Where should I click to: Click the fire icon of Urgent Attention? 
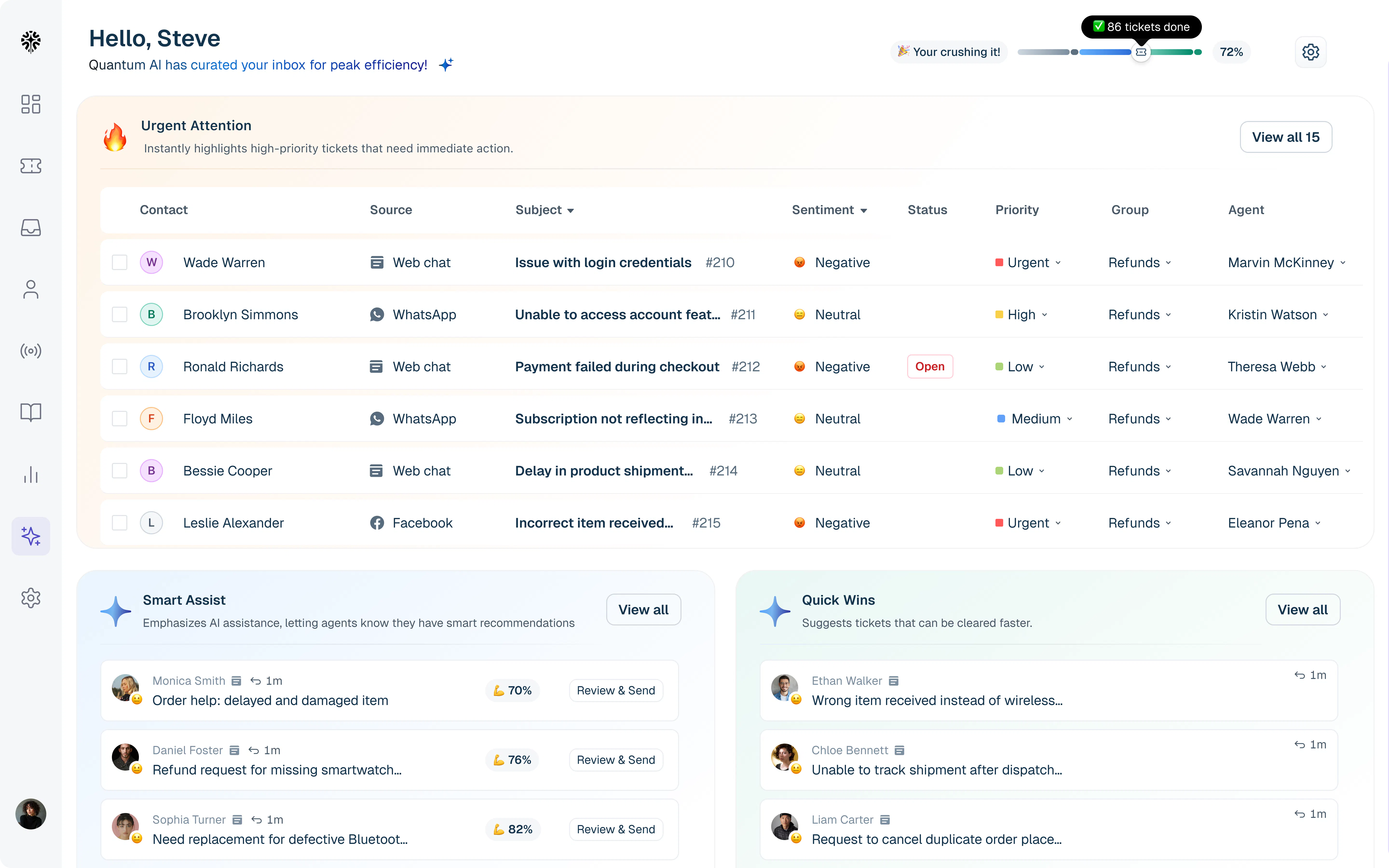(x=115, y=137)
